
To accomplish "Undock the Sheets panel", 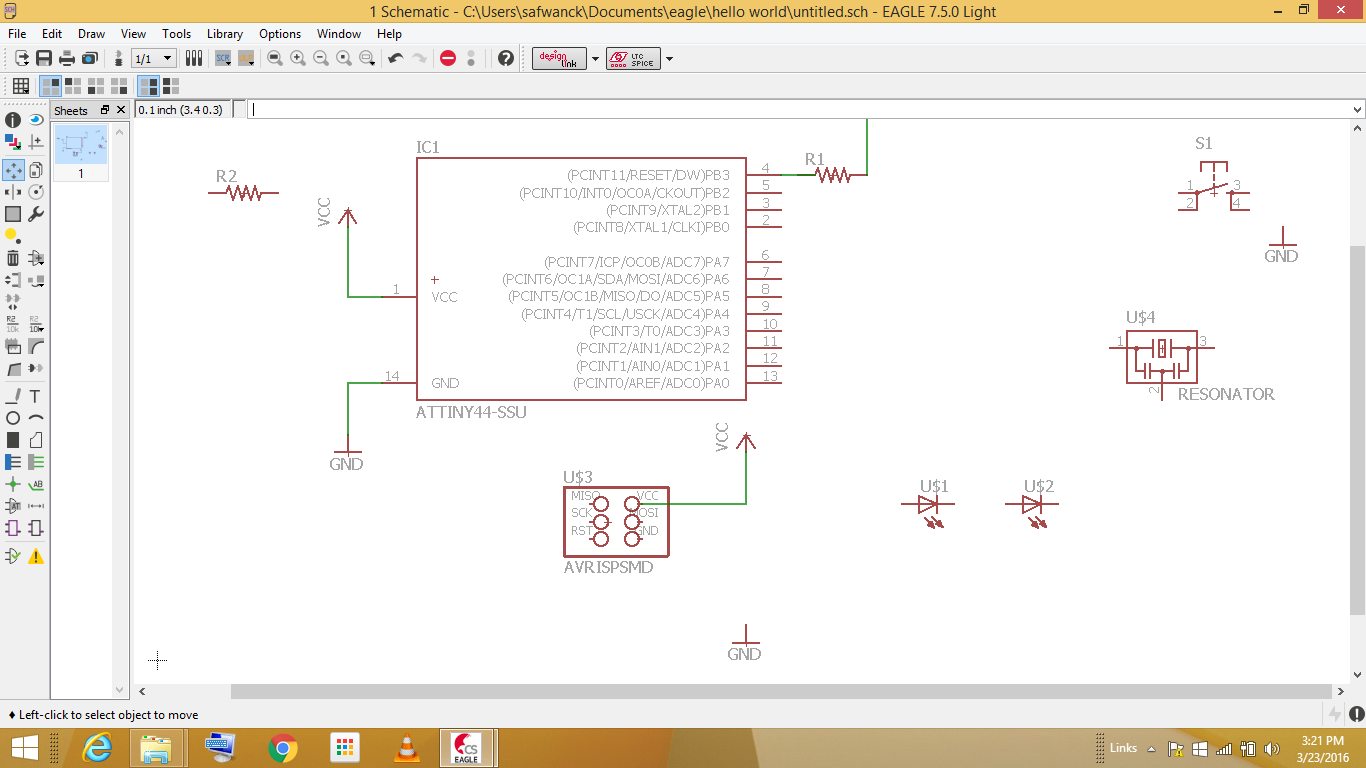I will [x=105, y=110].
